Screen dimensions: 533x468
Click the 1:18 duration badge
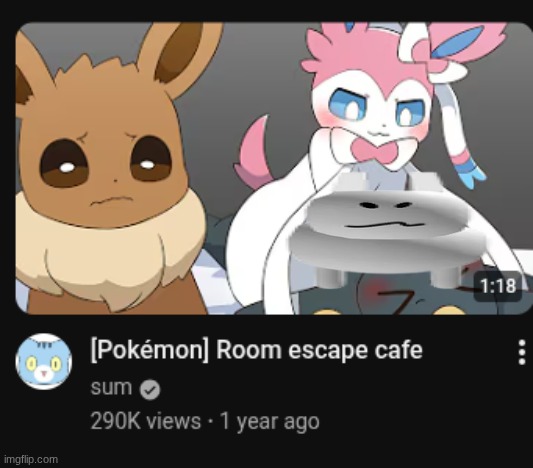tap(498, 286)
